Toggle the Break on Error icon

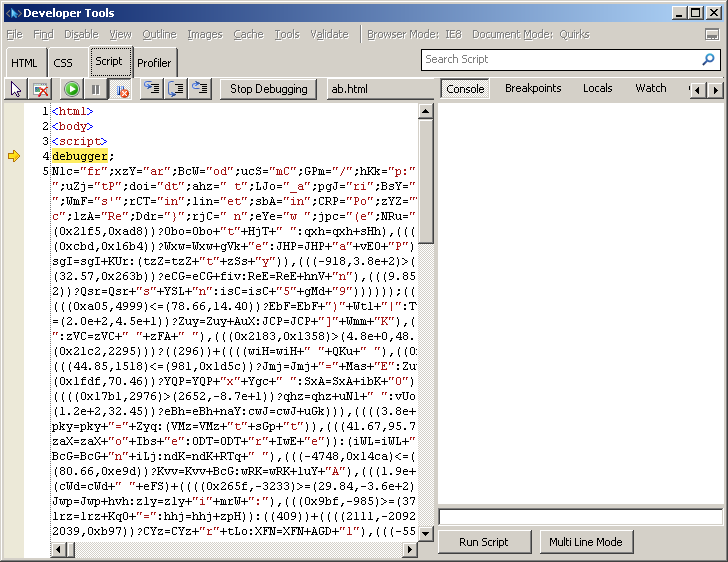pyautogui.click(x=121, y=89)
